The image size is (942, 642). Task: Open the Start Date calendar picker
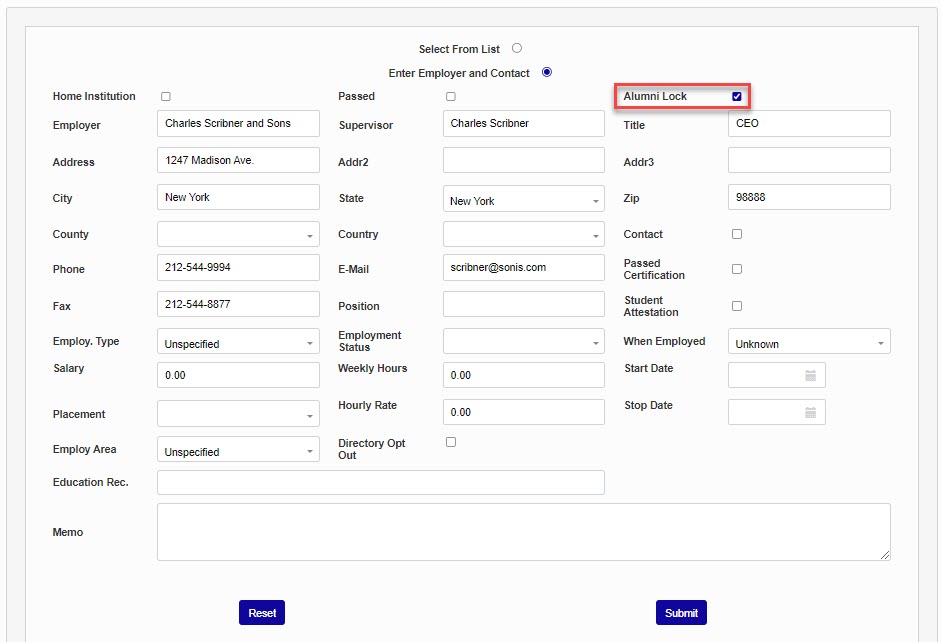(x=810, y=376)
